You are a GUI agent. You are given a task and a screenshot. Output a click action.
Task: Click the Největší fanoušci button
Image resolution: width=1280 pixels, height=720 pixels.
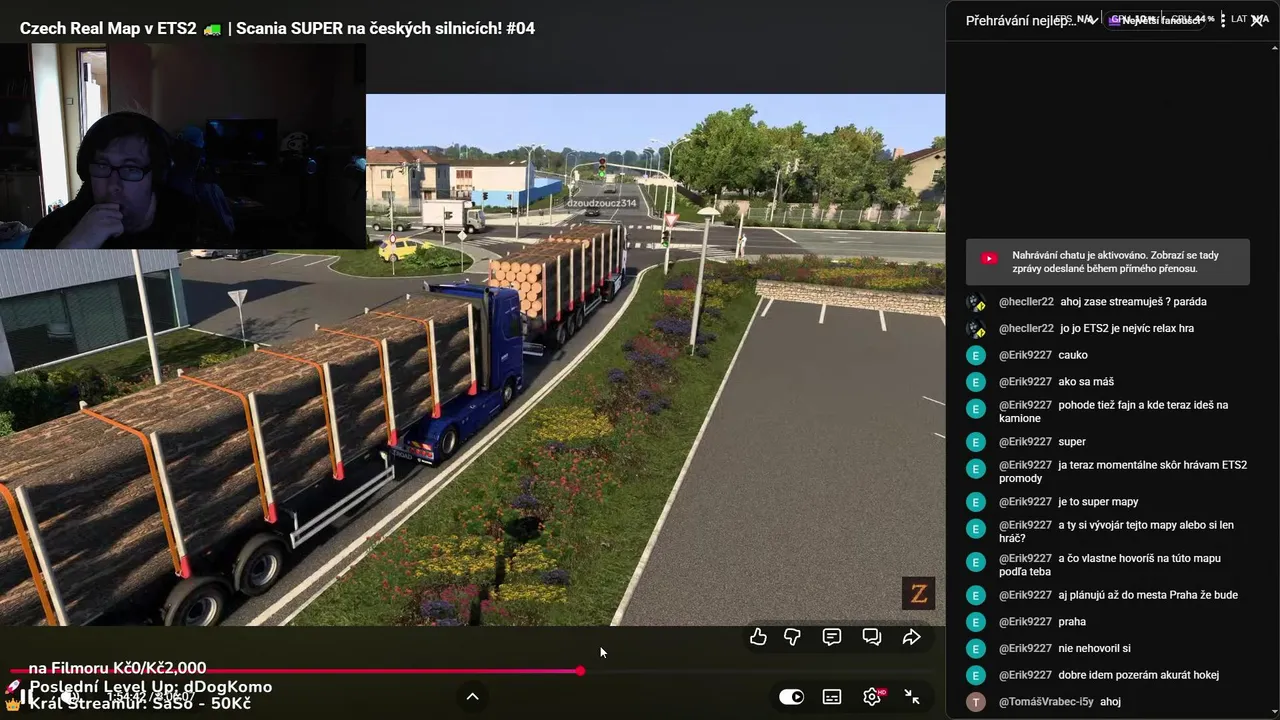pos(1153,20)
